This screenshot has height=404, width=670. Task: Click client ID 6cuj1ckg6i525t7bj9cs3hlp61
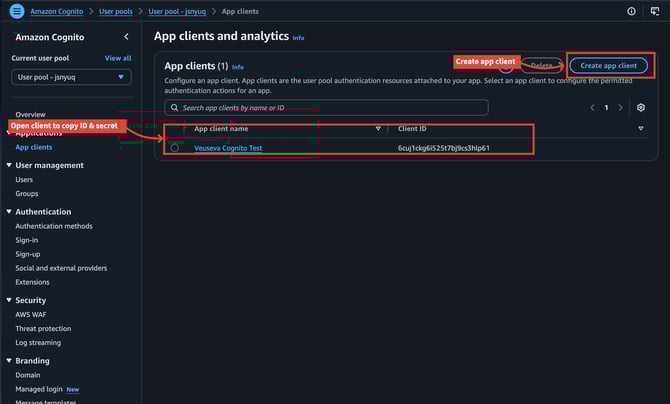(x=444, y=148)
